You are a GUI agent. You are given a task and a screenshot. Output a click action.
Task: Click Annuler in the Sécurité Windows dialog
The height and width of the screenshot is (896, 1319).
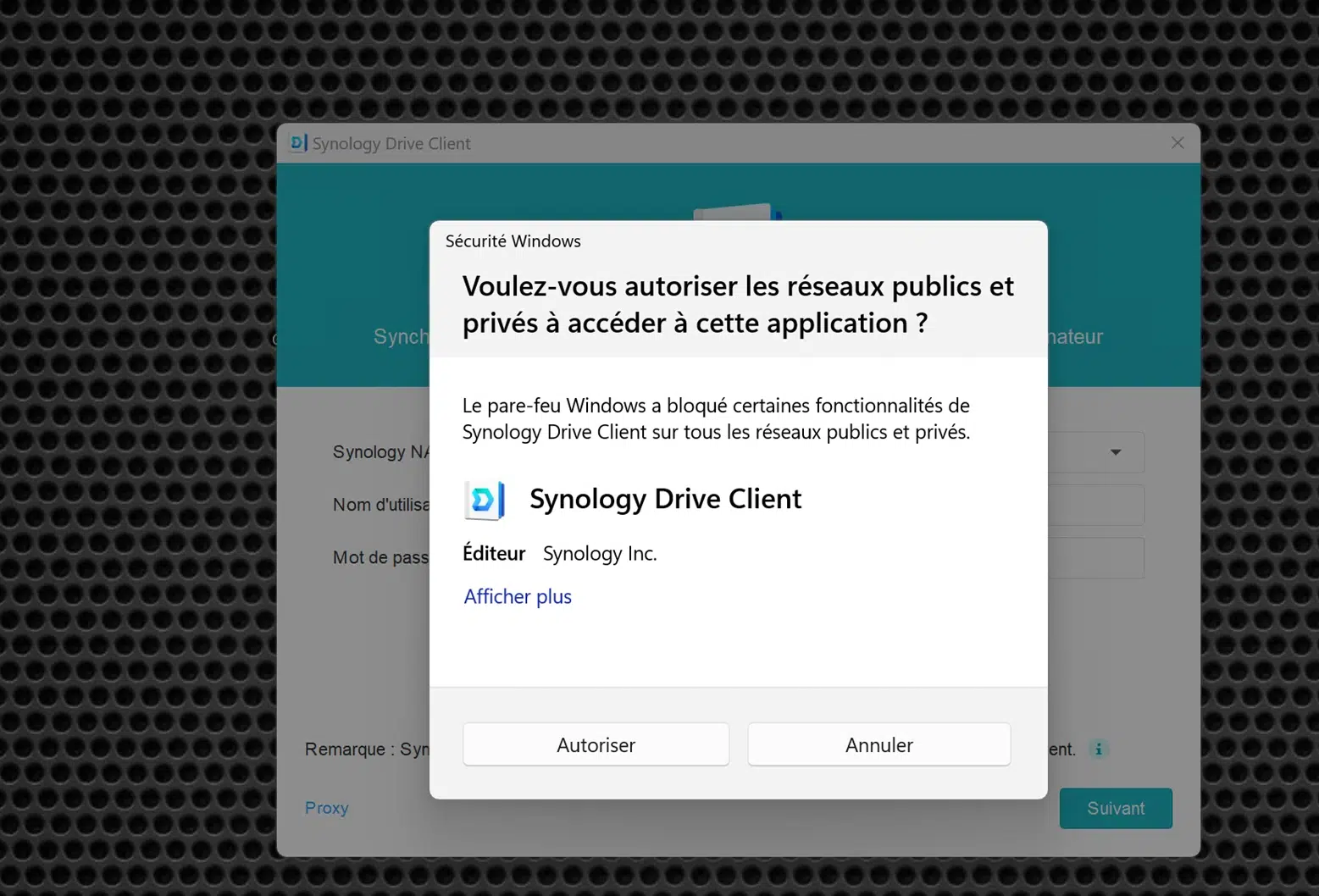[878, 744]
